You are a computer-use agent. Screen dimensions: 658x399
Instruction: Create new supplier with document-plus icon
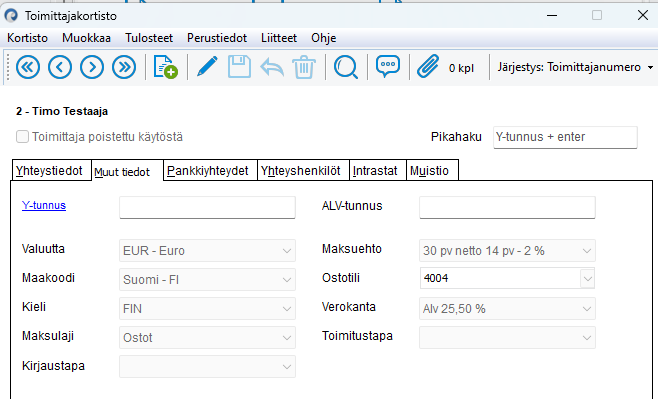click(165, 67)
